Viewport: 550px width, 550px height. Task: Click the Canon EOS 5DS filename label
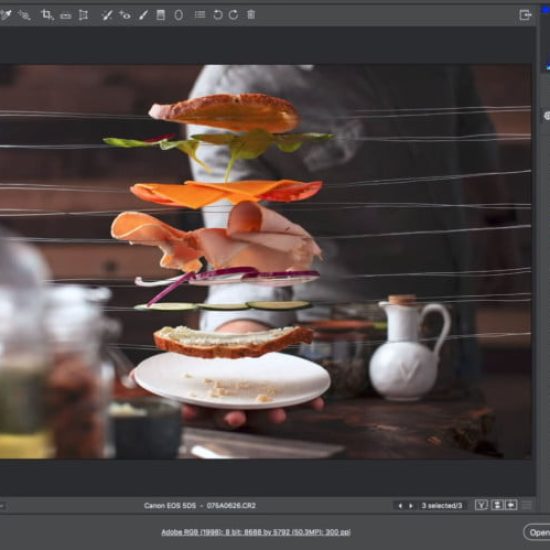point(200,506)
